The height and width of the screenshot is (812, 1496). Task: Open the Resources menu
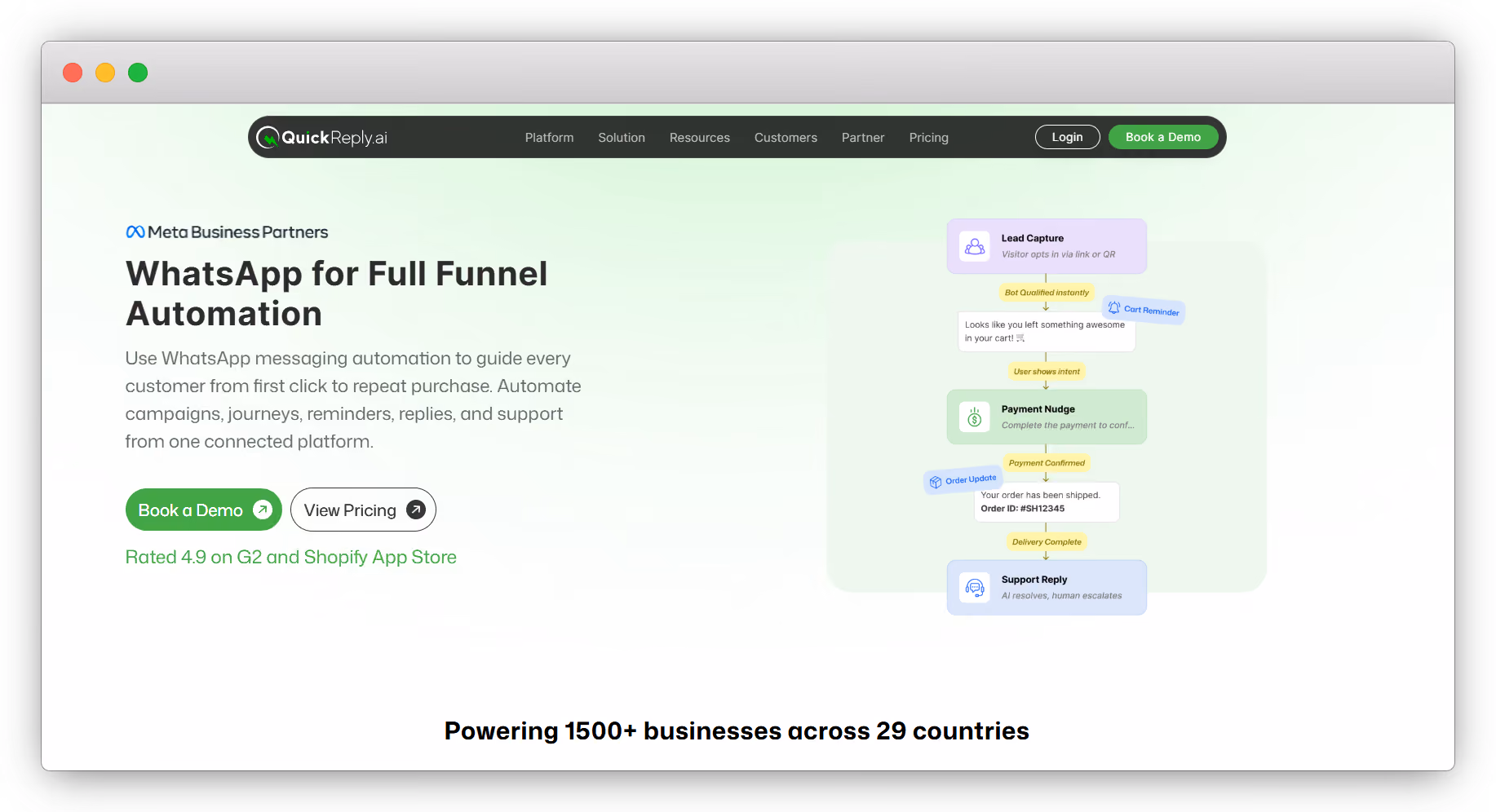(700, 138)
